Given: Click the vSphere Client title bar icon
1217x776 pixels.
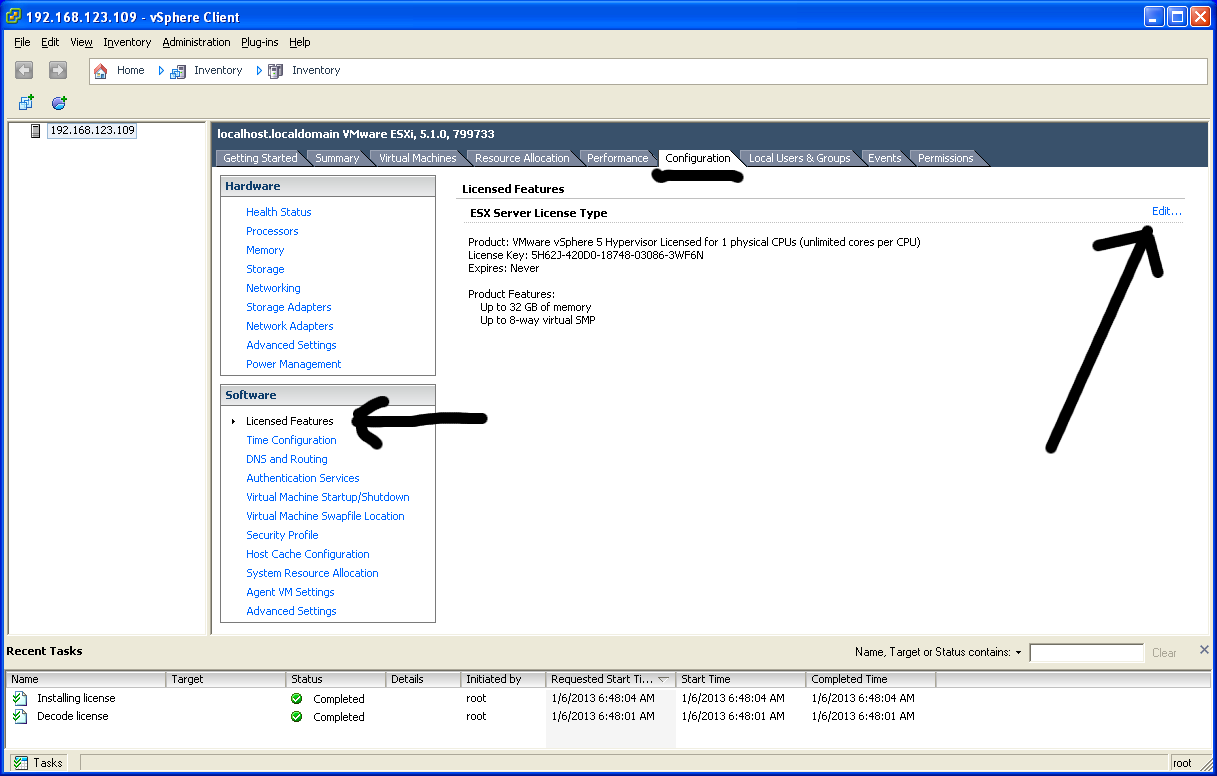Looking at the screenshot, I should [x=14, y=17].
